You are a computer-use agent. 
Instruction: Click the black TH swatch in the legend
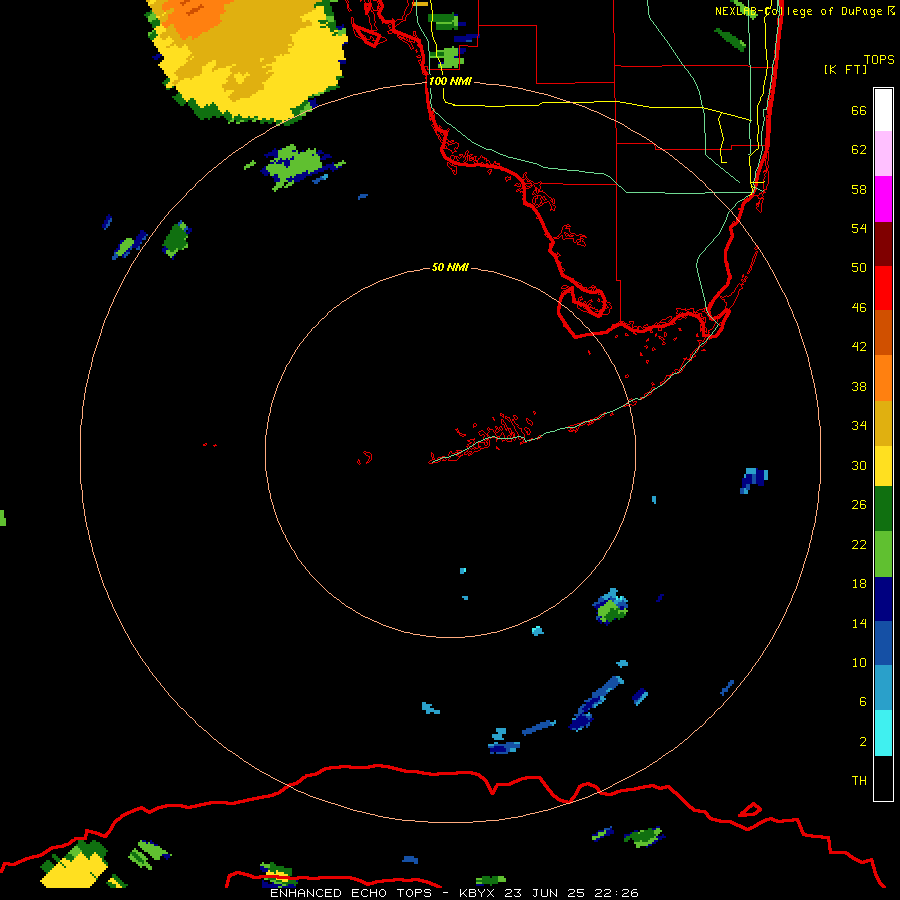coord(883,778)
